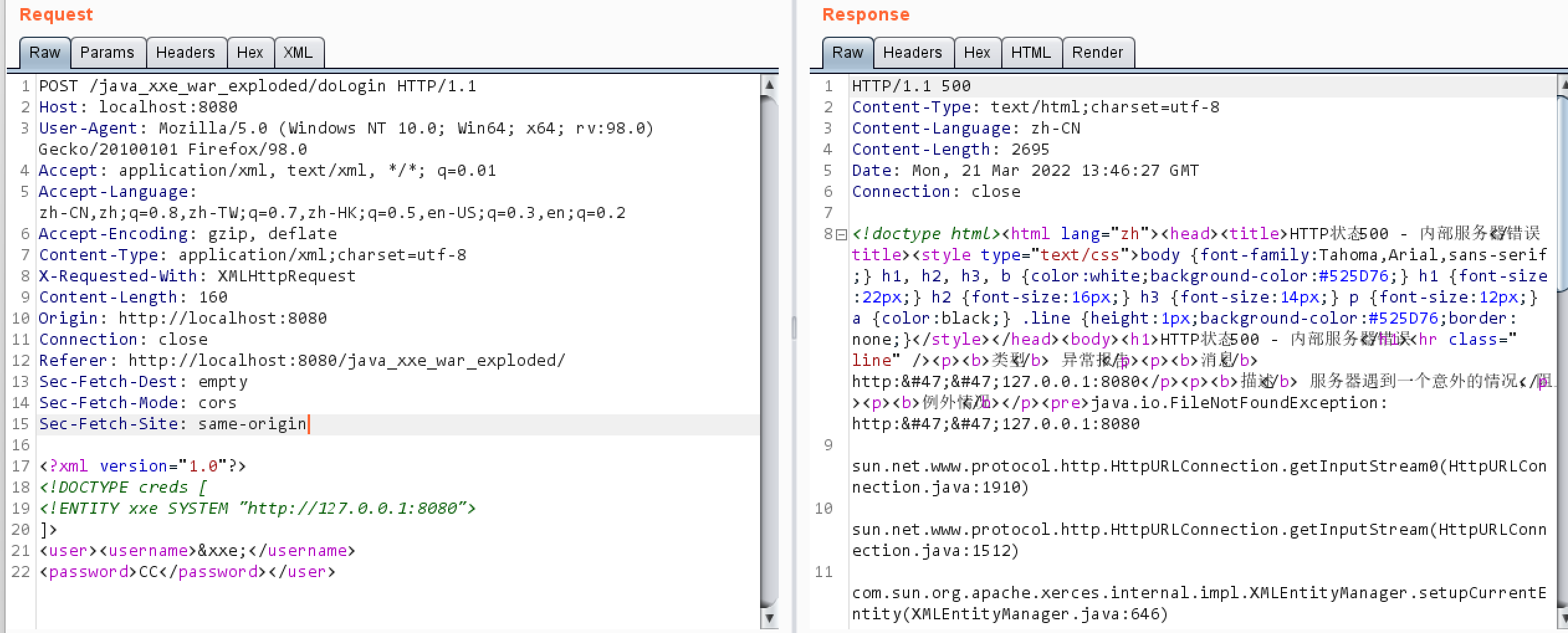Click the request Connection: close line

123,339
